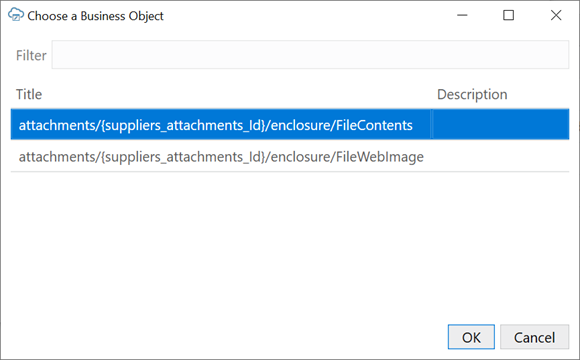Click the cloud app icon in title bar
Screen dimensions: 580x360
(16, 15)
